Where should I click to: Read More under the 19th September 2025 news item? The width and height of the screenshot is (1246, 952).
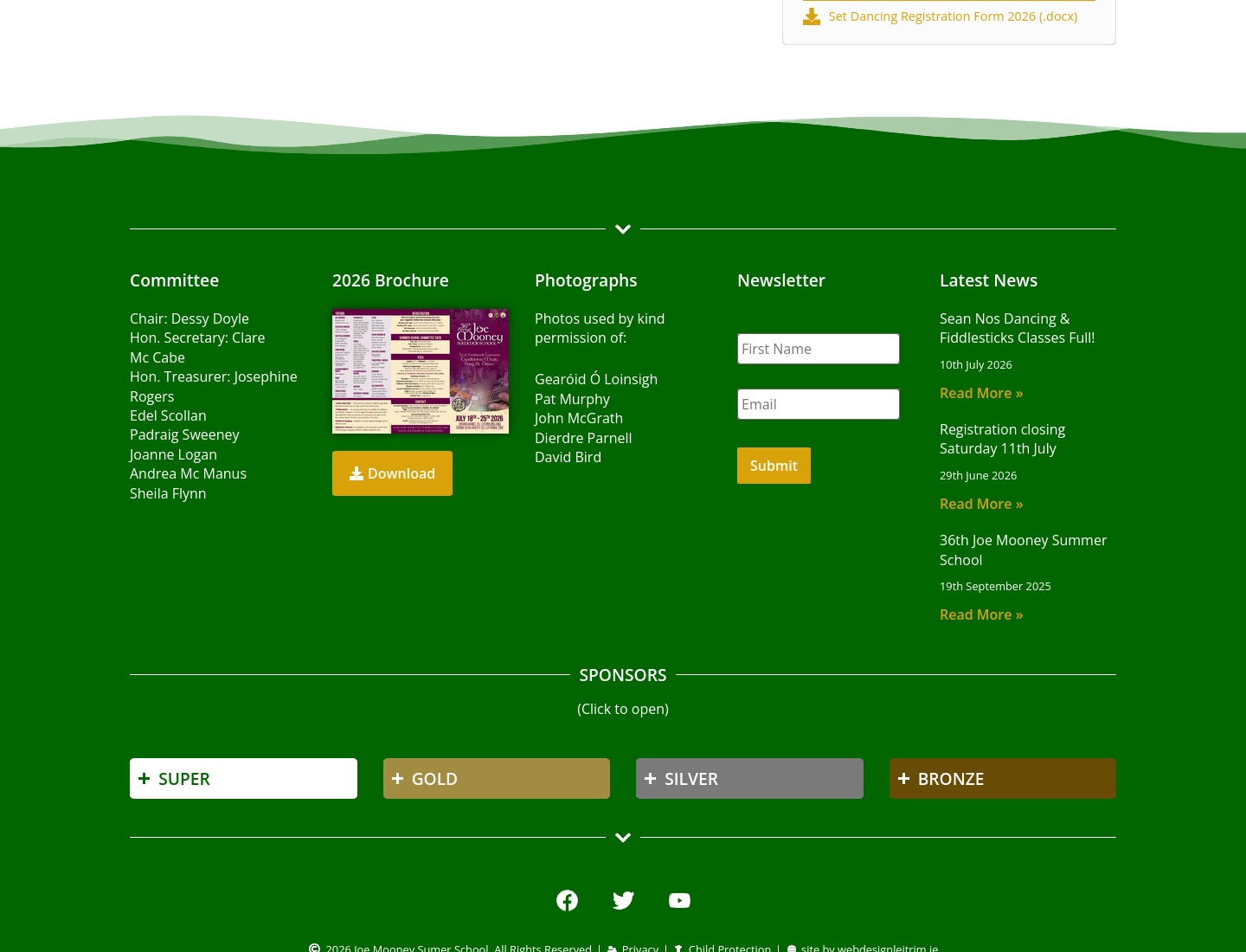pyautogui.click(x=981, y=614)
